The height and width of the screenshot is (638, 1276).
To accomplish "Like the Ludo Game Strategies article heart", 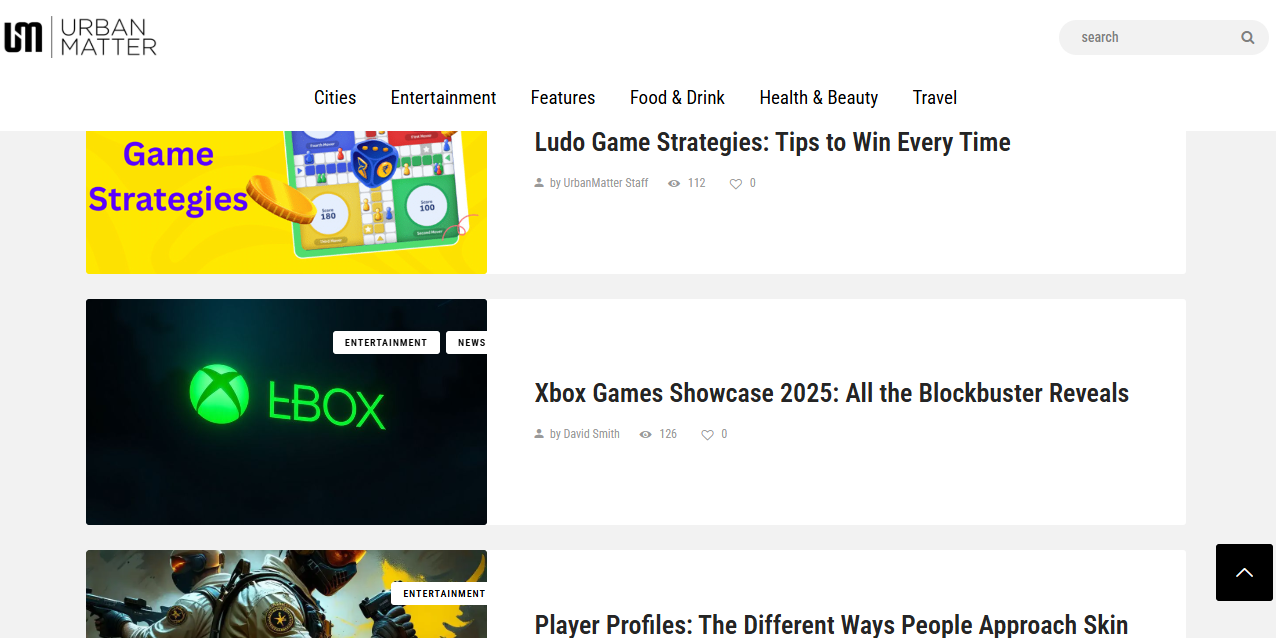I will pos(736,184).
